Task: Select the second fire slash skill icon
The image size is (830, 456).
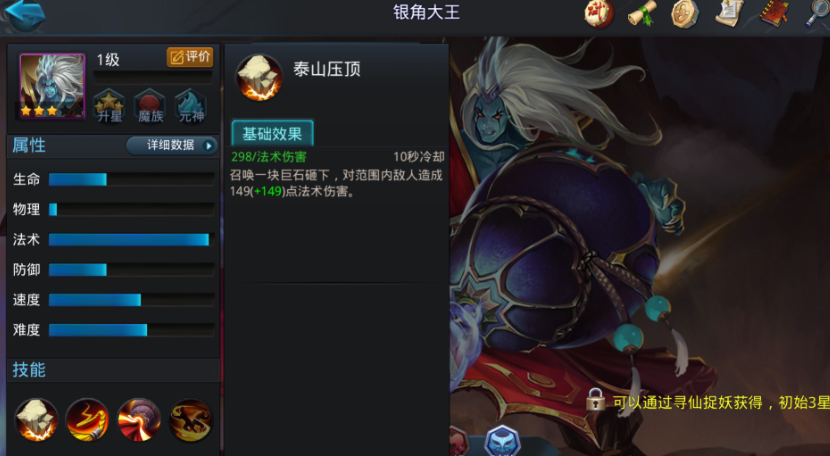Action: click(87, 421)
